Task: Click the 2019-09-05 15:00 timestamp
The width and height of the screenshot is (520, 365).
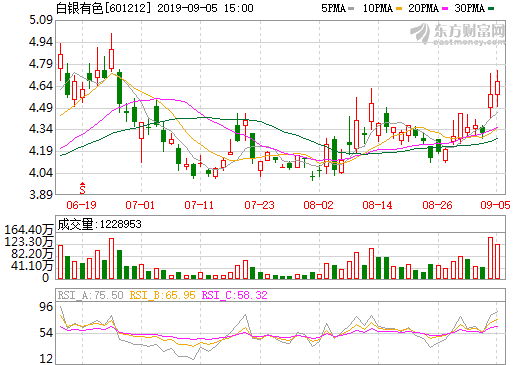Action: tap(205, 8)
